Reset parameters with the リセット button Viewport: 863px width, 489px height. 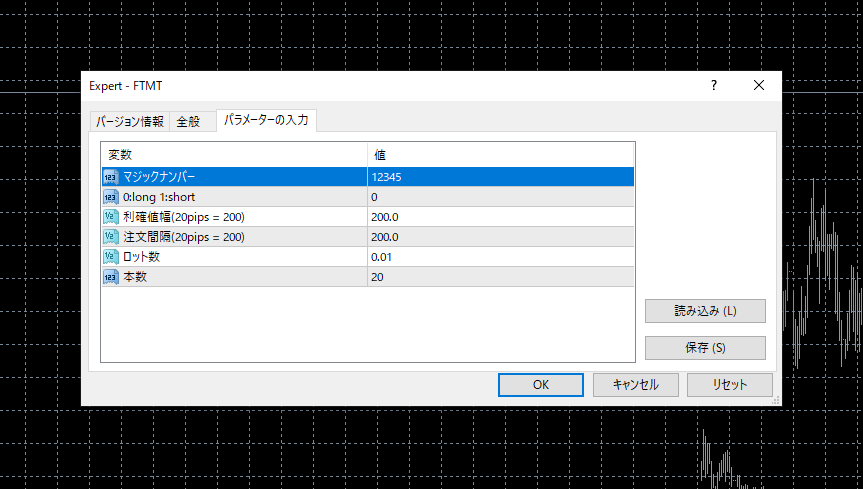click(x=729, y=384)
